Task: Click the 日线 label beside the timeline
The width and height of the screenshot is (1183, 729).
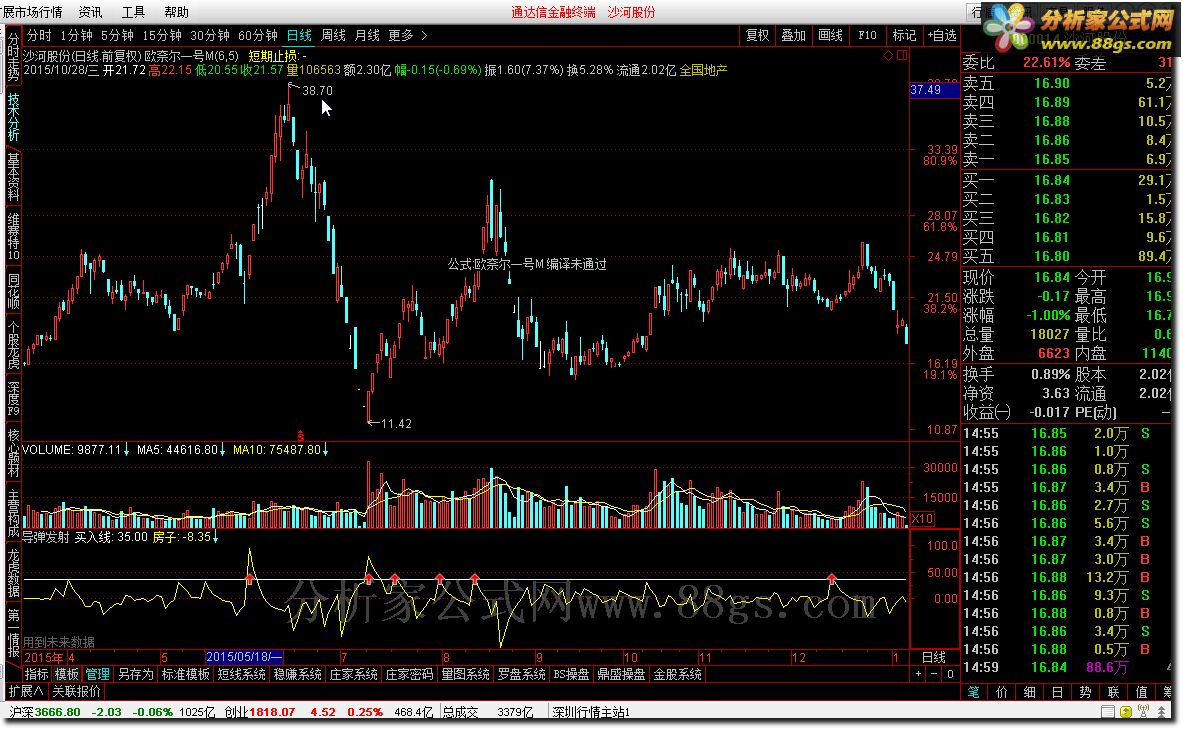Action: (x=934, y=657)
